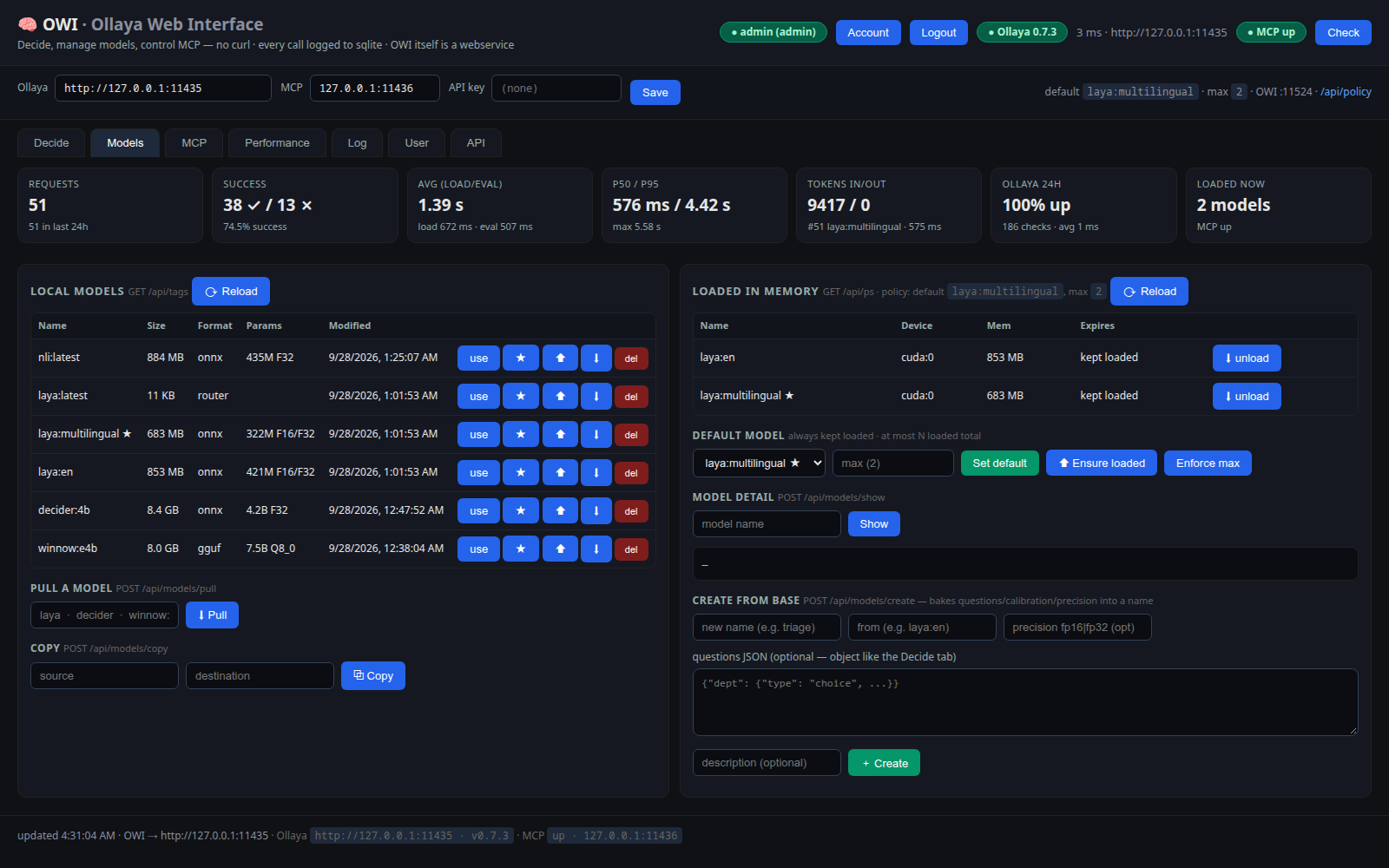Reload the Loaded in Memory list

point(1149,292)
